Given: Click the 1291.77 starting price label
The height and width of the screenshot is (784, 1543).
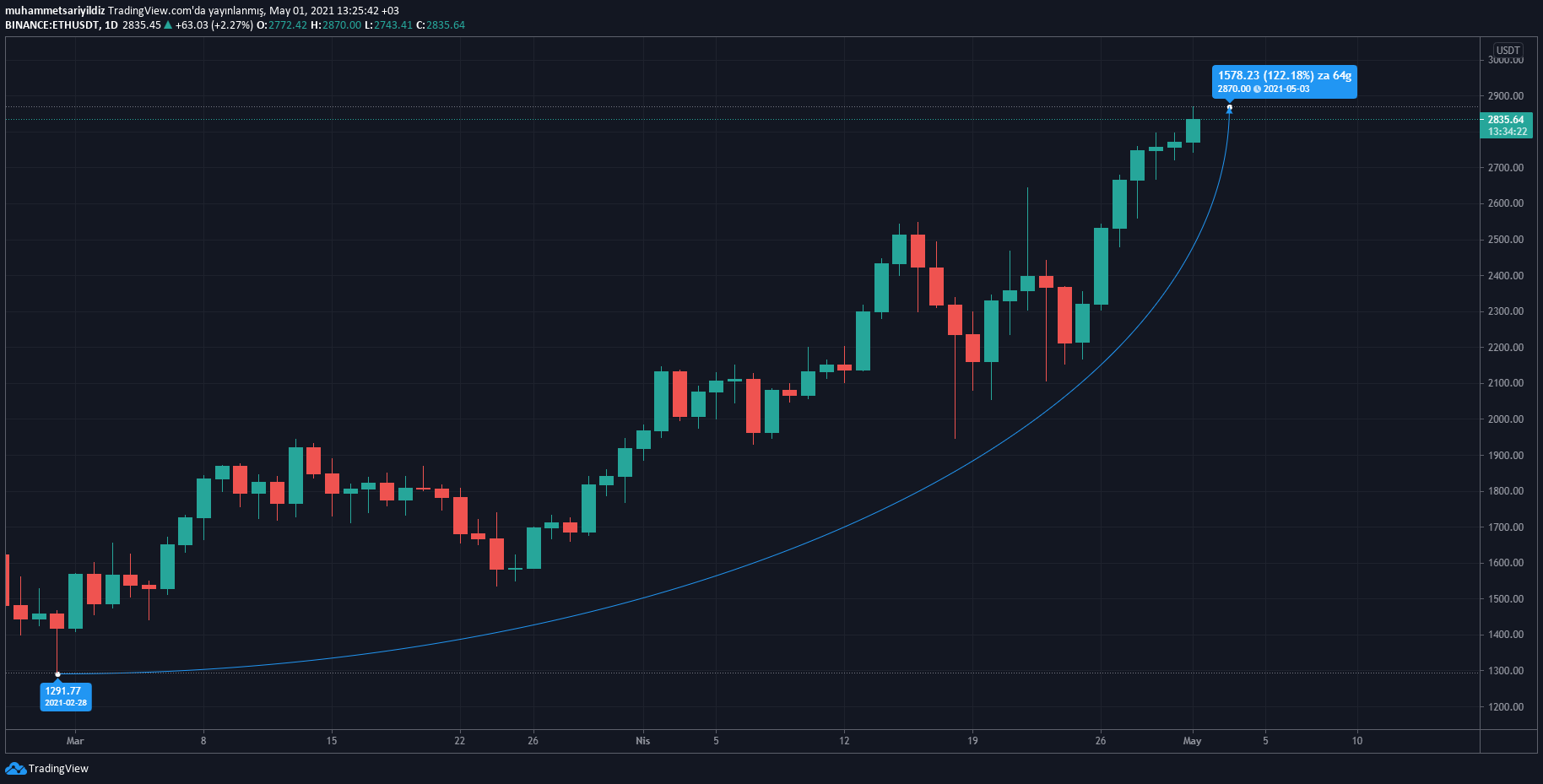Looking at the screenshot, I should pyautogui.click(x=63, y=691).
